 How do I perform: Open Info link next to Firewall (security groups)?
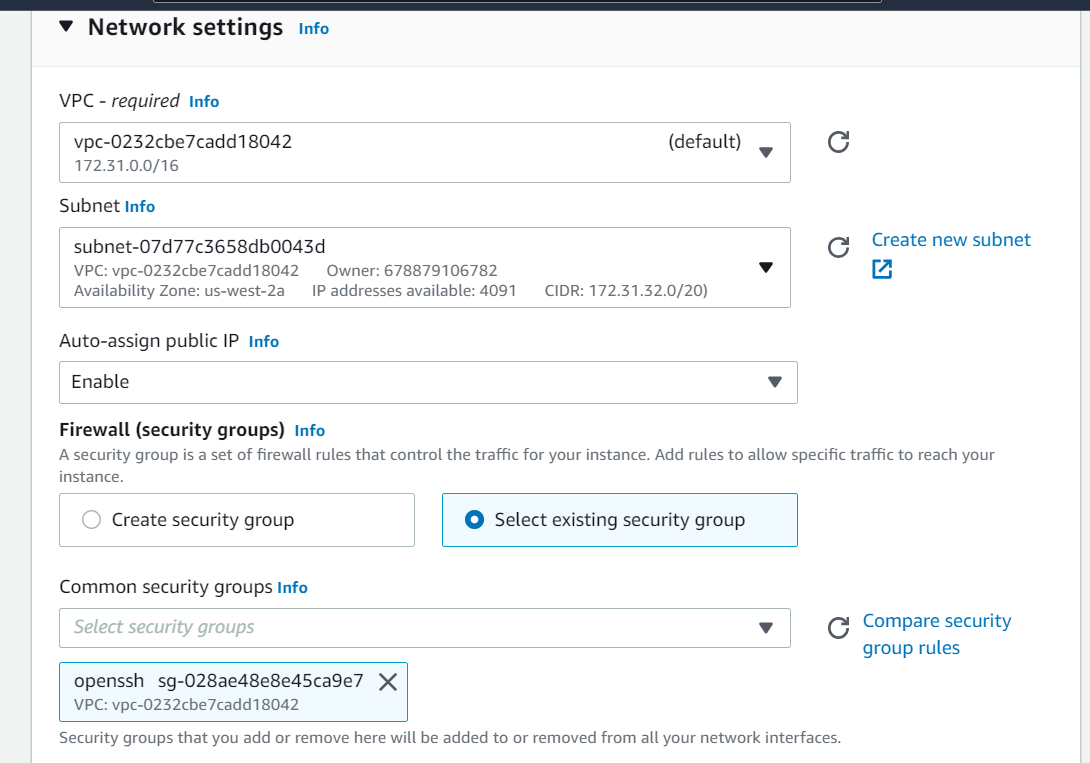point(309,430)
